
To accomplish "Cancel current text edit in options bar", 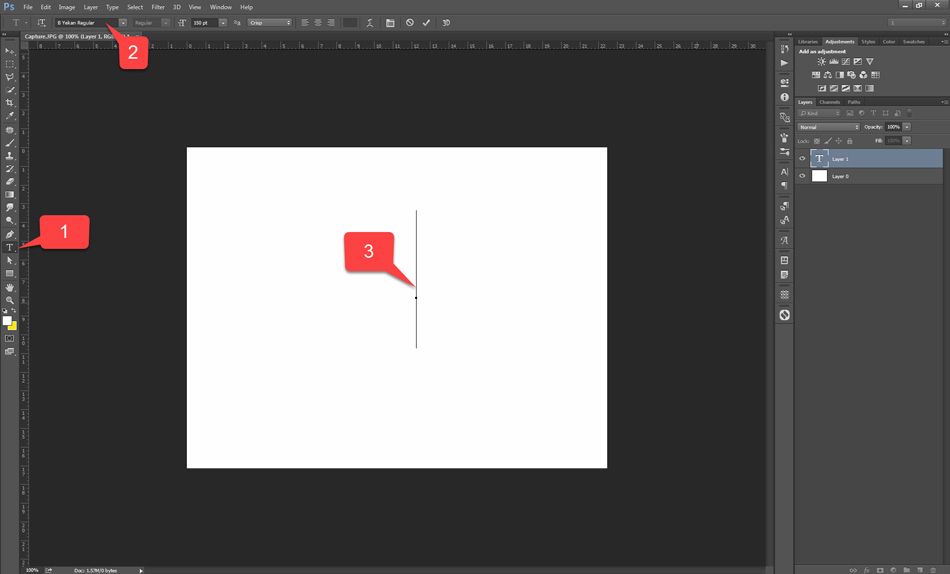I will click(409, 22).
